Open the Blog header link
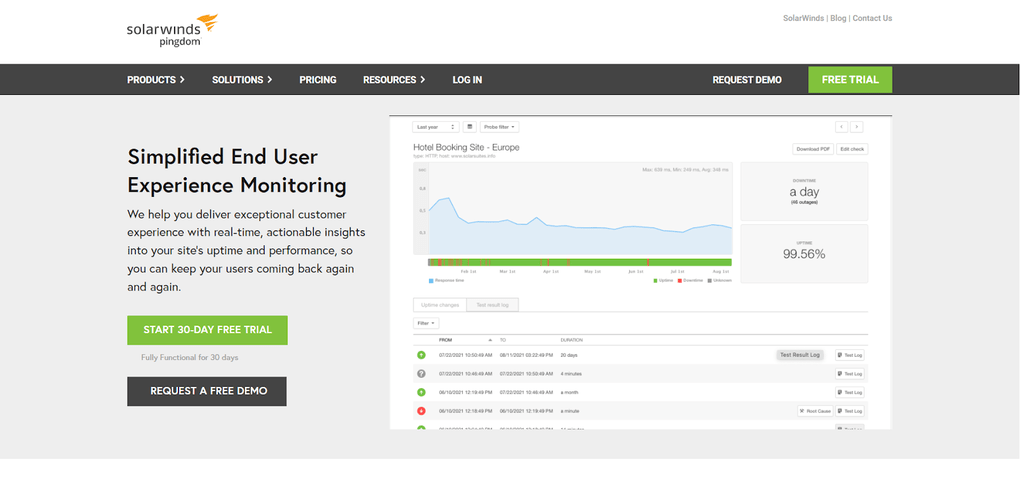1020x483 pixels. tap(839, 18)
